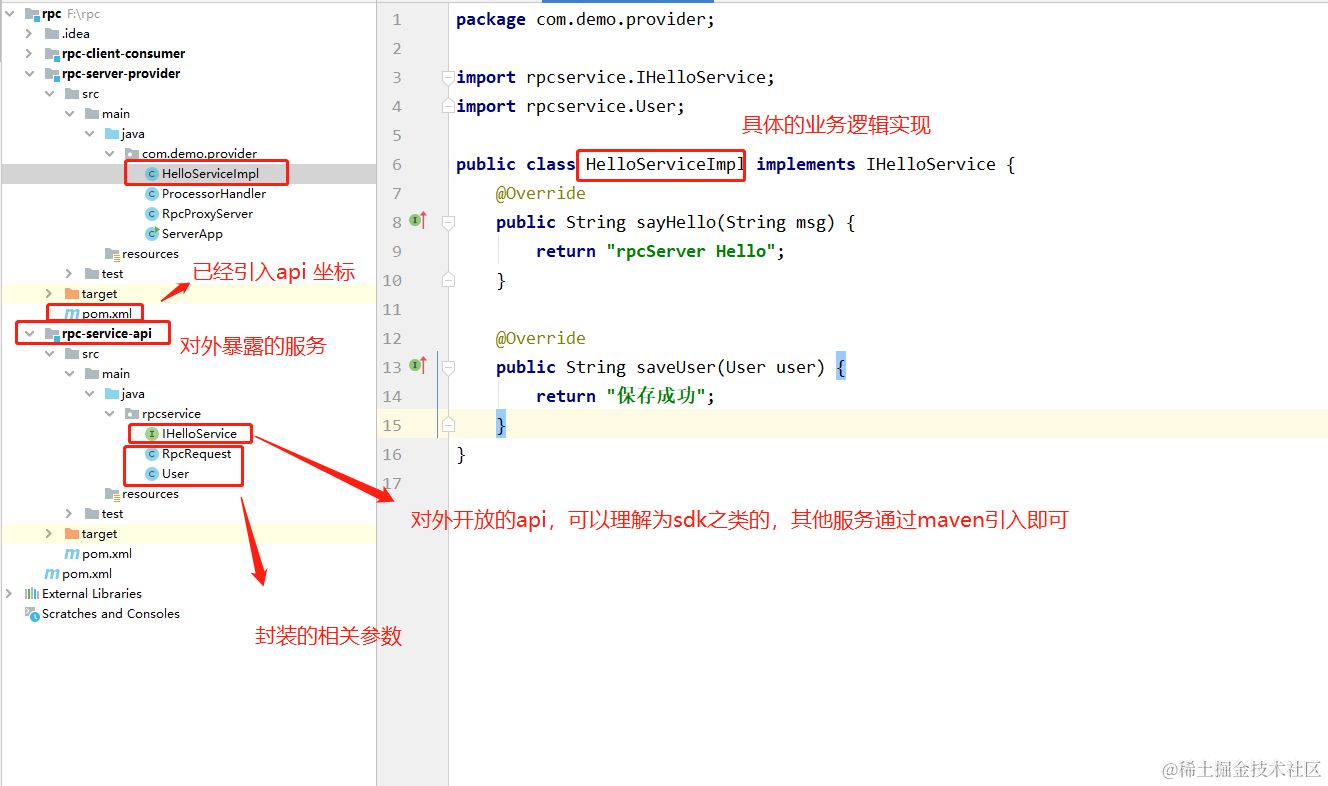Click line number 17 in the gutter

tap(392, 483)
